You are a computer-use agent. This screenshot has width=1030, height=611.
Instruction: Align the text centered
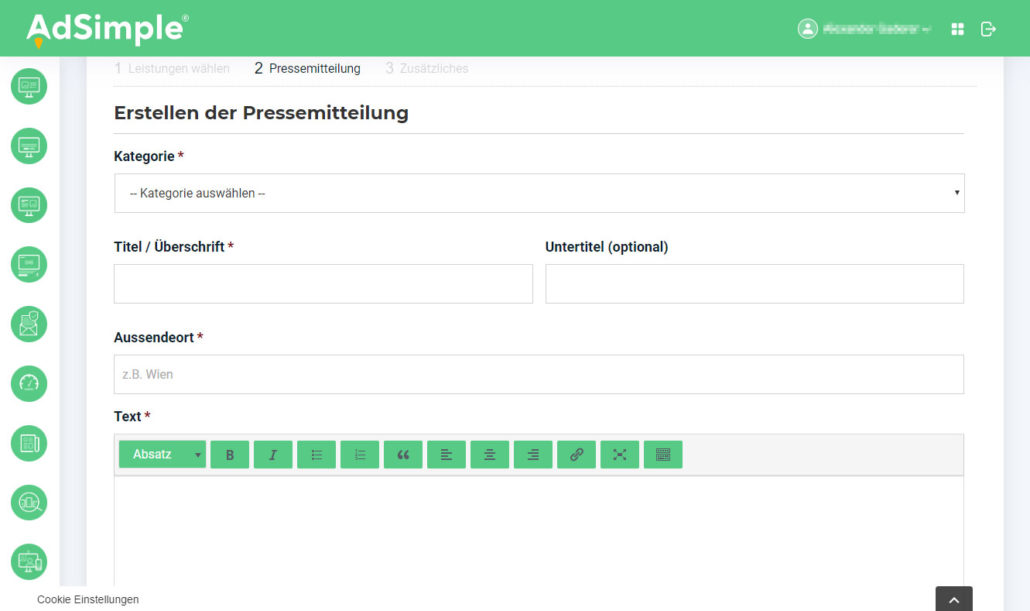point(489,454)
